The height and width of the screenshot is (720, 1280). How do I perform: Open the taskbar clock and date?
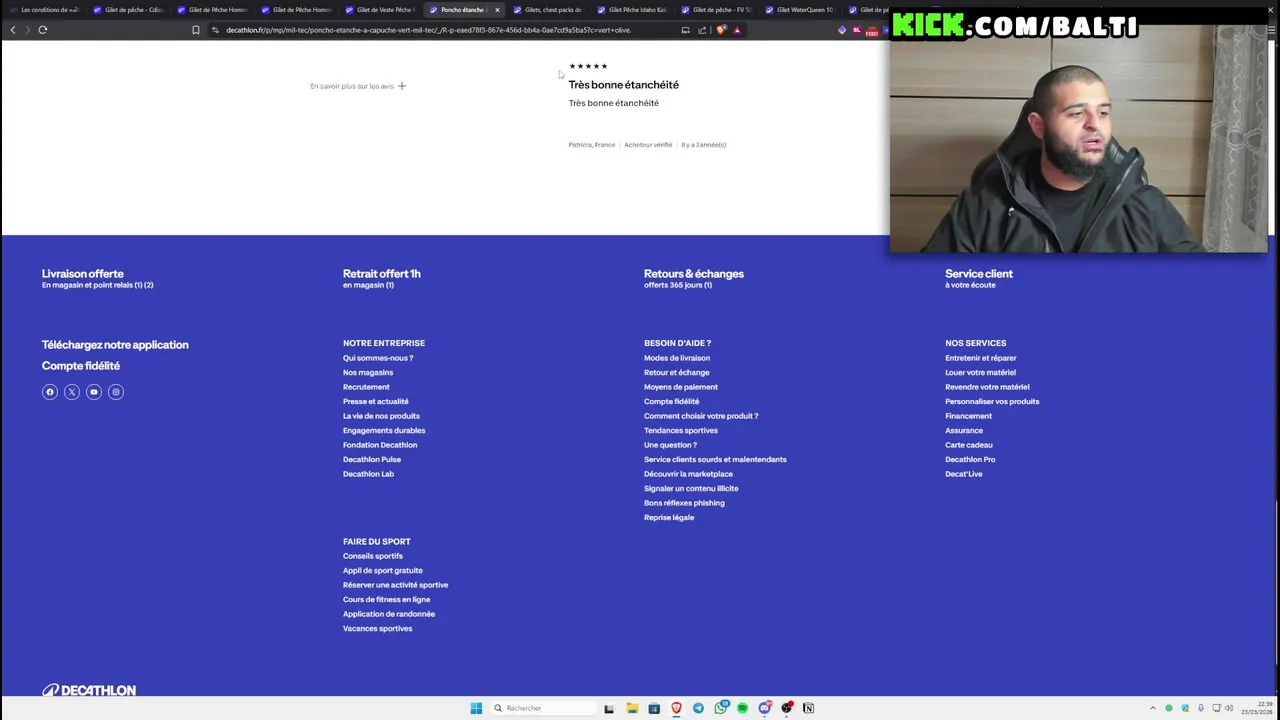1258,708
